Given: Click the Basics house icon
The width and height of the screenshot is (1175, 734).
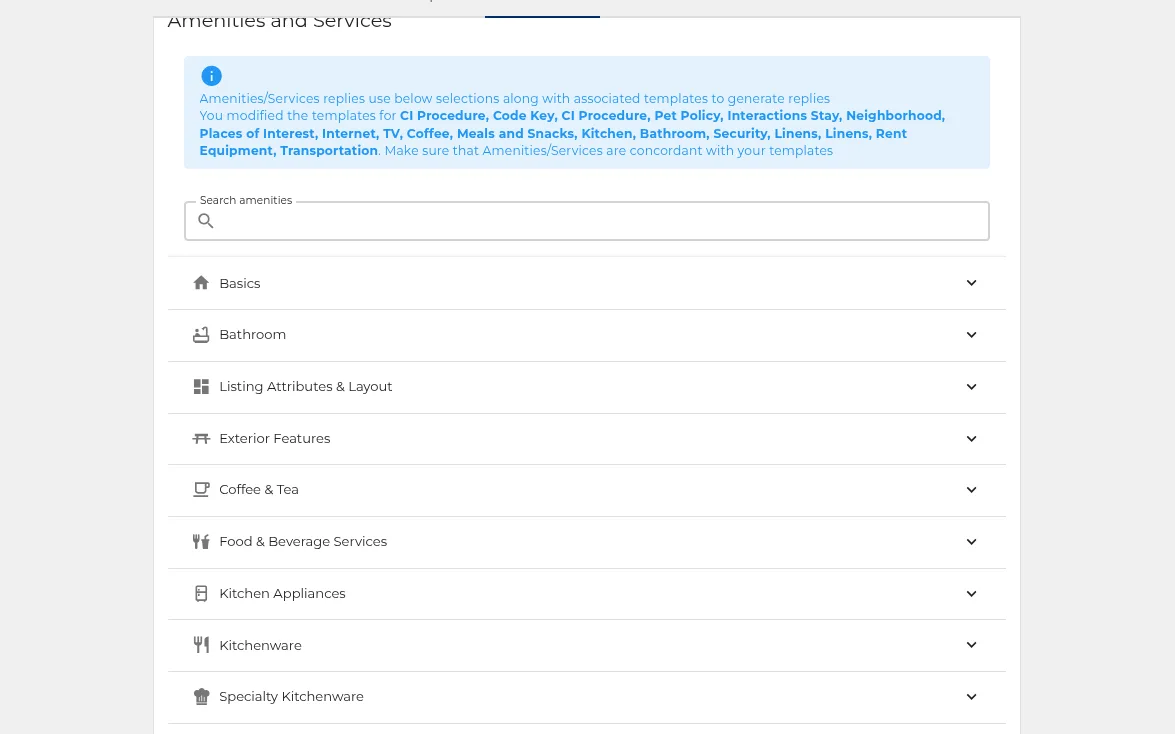Looking at the screenshot, I should pos(201,283).
